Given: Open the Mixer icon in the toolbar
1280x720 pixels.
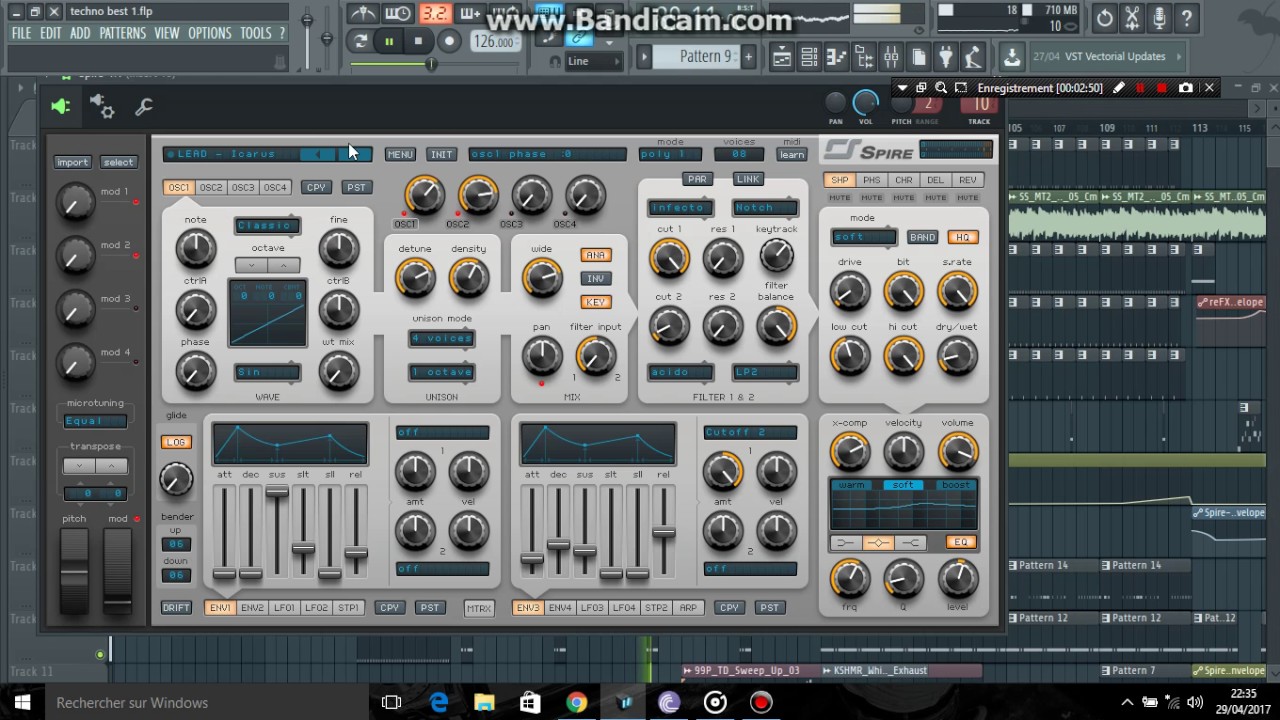Looking at the screenshot, I should pos(891,56).
